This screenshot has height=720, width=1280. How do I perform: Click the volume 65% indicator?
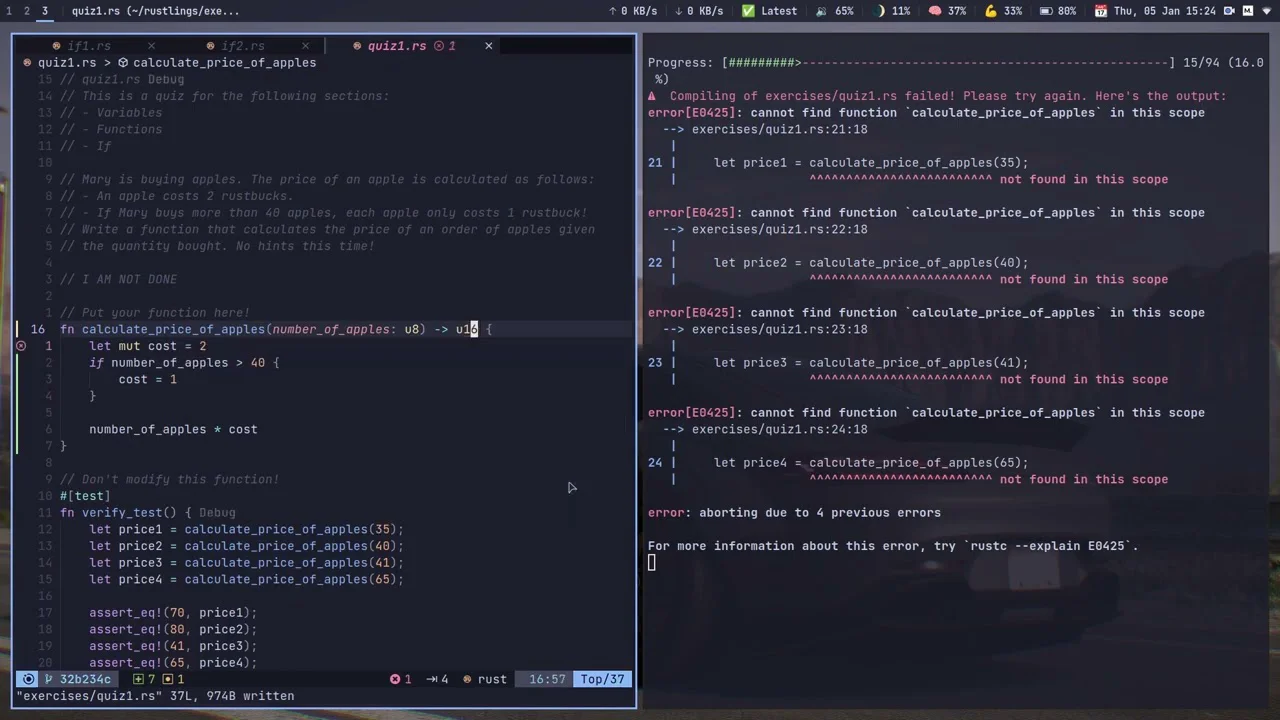[835, 11]
